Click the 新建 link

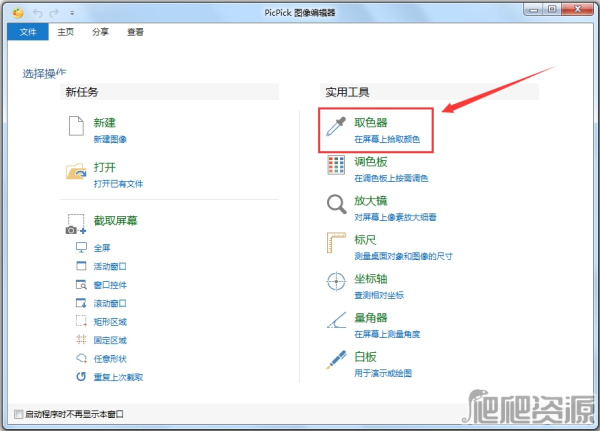coord(104,122)
